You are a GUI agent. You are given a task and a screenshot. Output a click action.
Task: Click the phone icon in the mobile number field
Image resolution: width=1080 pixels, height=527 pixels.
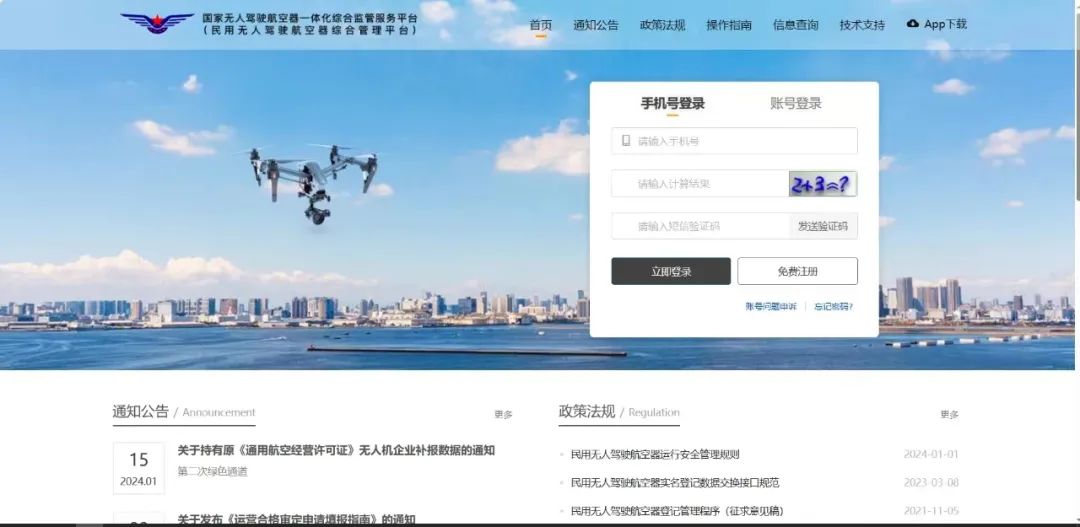(x=626, y=141)
